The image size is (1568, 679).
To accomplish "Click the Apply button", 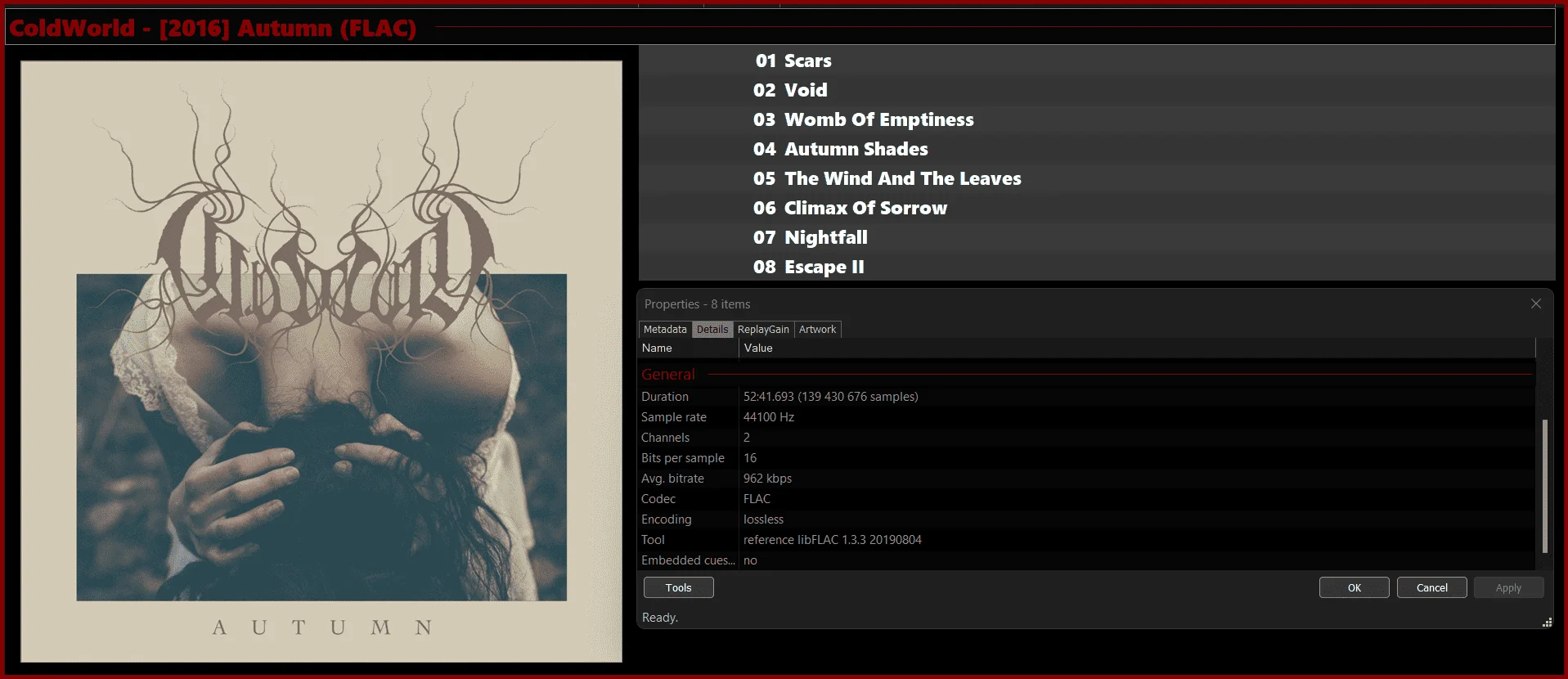I will [x=1509, y=587].
